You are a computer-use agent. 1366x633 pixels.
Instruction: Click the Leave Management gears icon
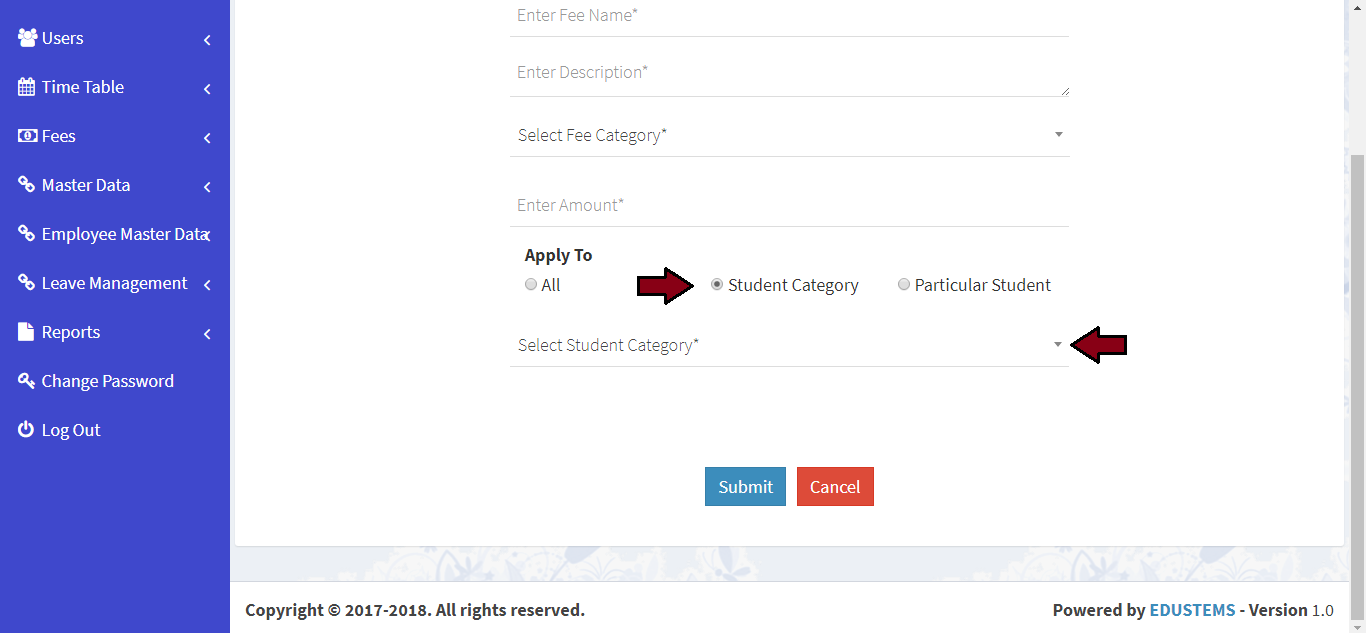tap(27, 283)
